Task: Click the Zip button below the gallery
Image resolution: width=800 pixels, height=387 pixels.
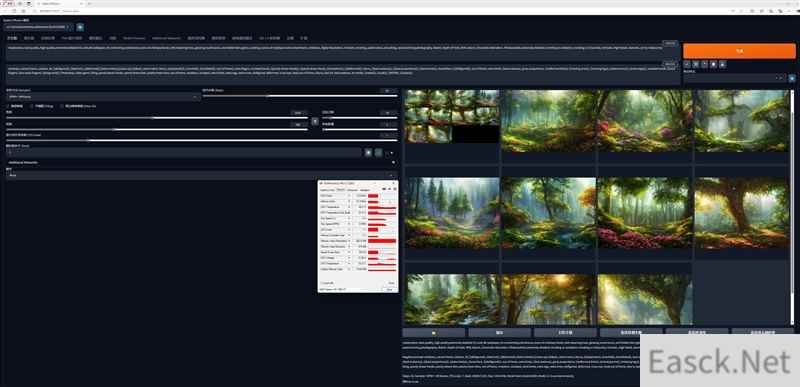Action: (565, 332)
